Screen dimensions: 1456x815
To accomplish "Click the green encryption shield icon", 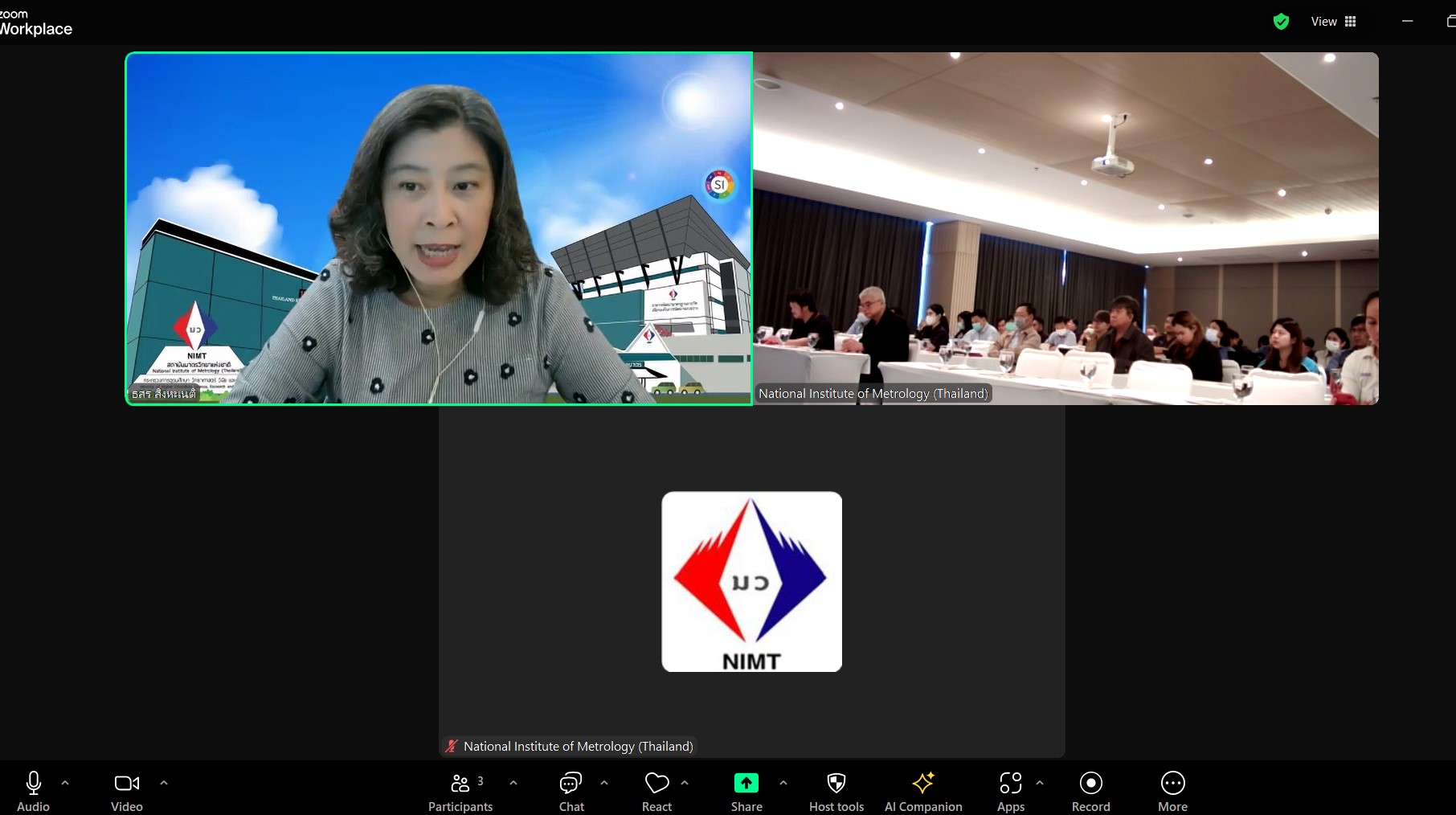I will coord(1281,22).
